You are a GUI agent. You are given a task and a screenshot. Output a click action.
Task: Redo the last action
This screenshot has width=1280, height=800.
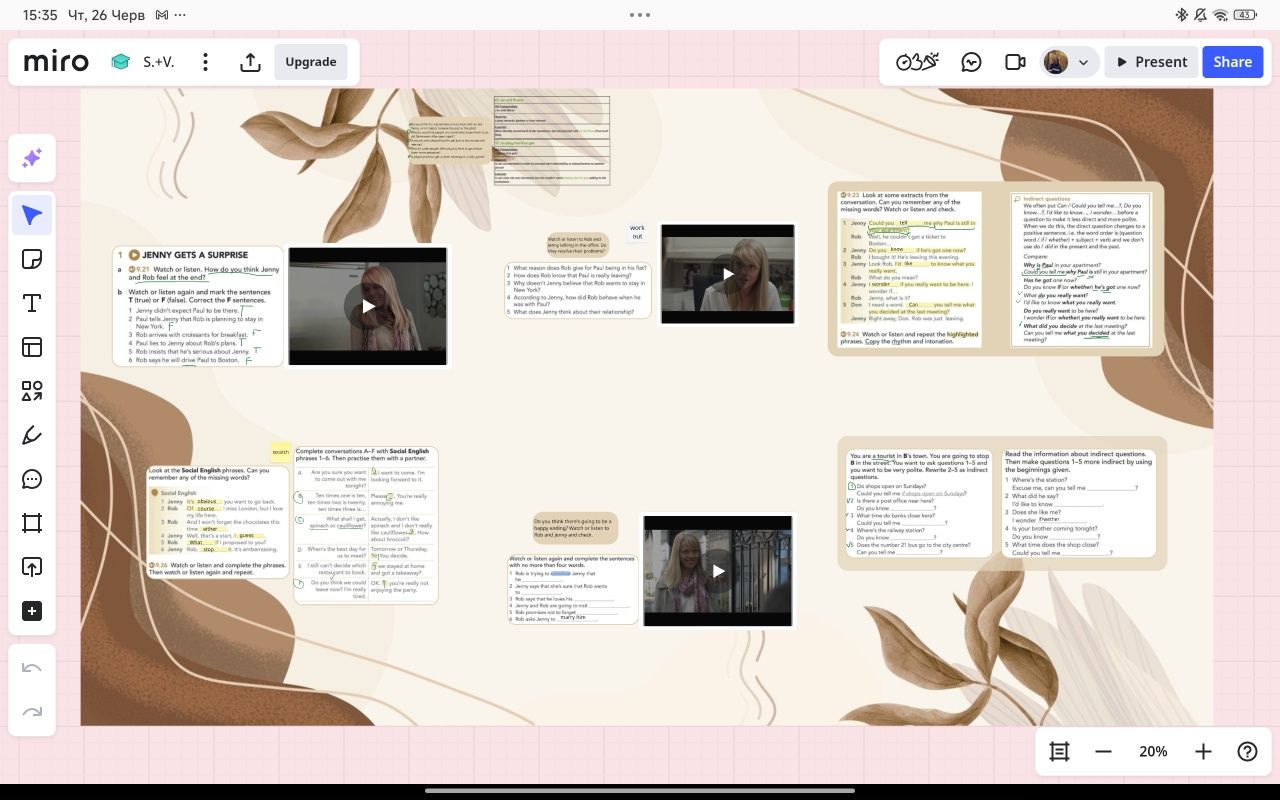[32, 712]
